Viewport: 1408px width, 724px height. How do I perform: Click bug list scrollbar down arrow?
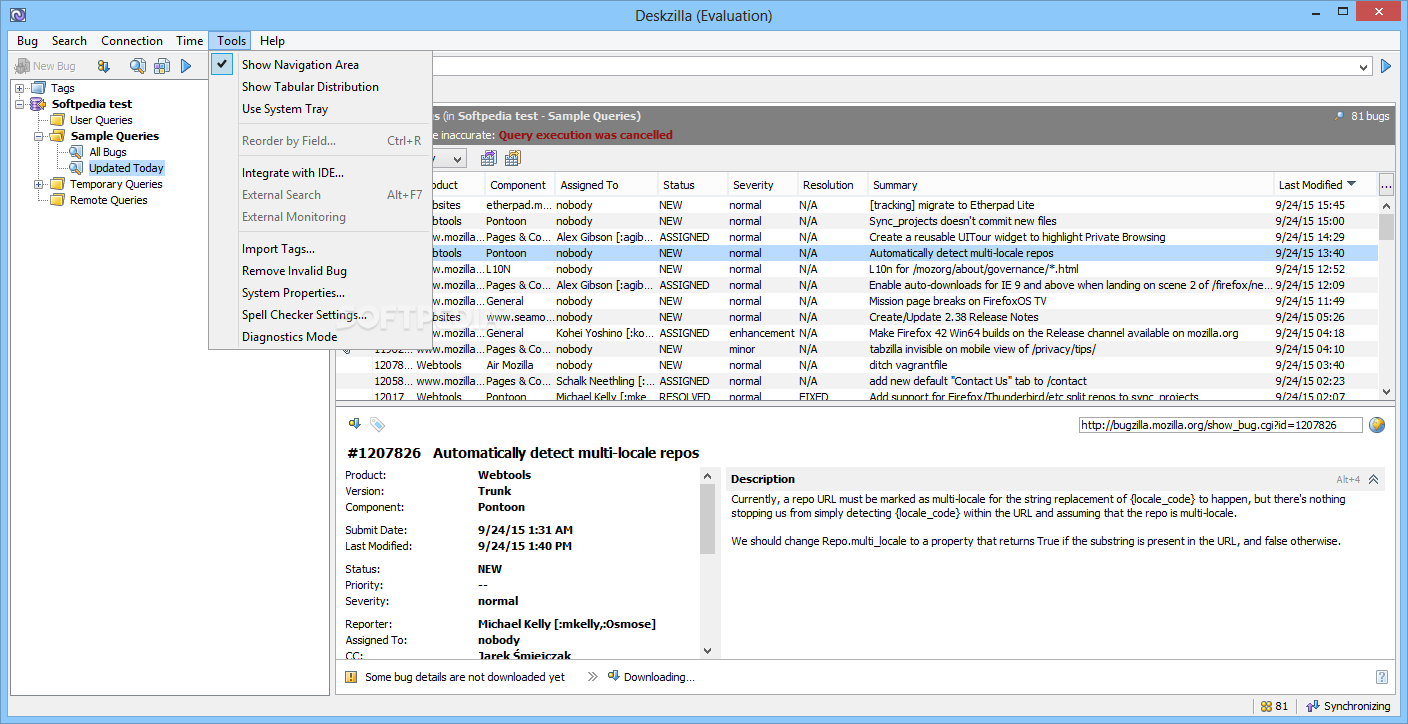click(1386, 392)
